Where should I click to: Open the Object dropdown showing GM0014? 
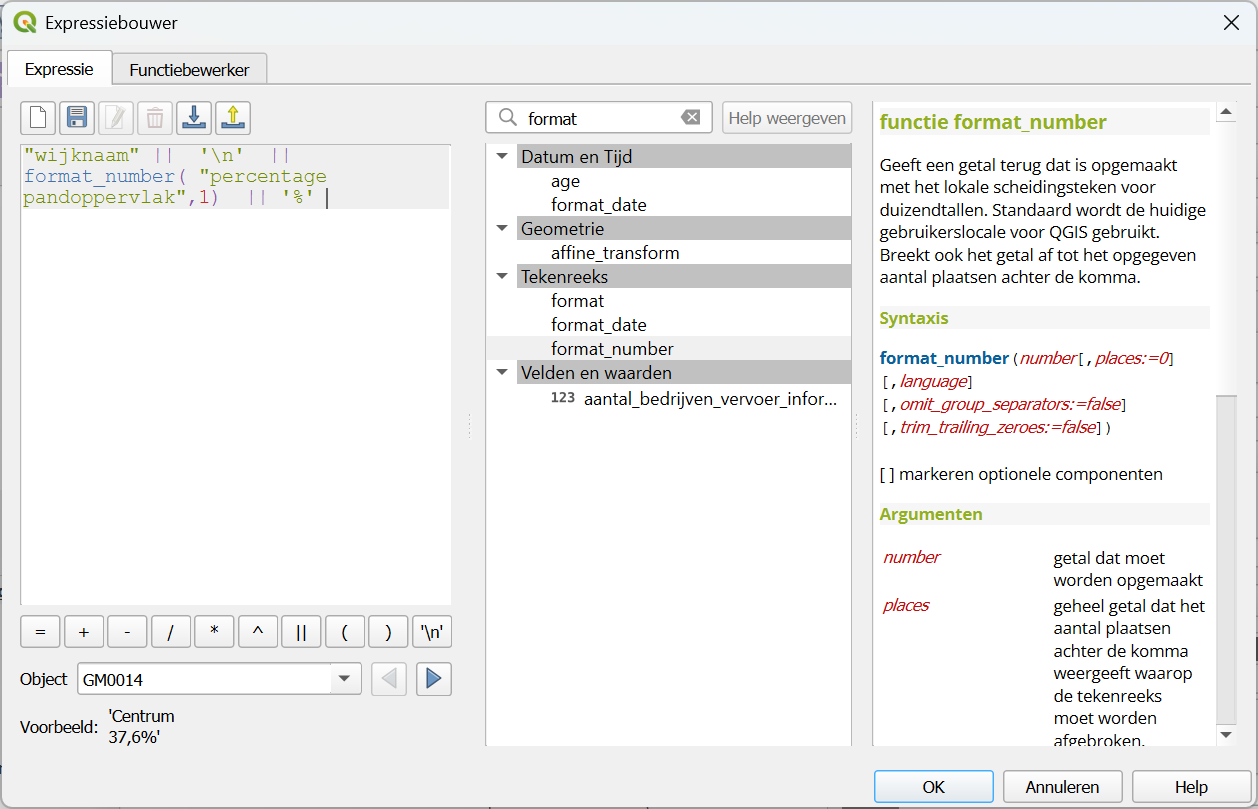344,679
